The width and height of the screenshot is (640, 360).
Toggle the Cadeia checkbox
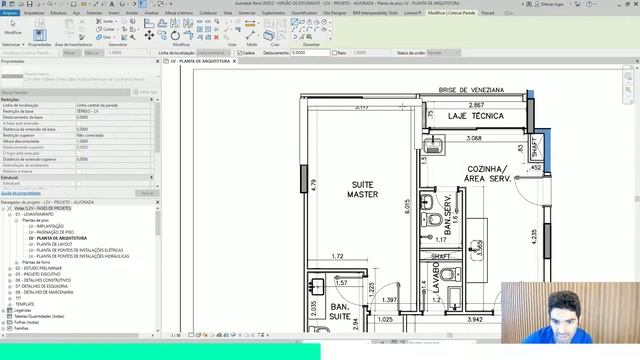point(240,53)
